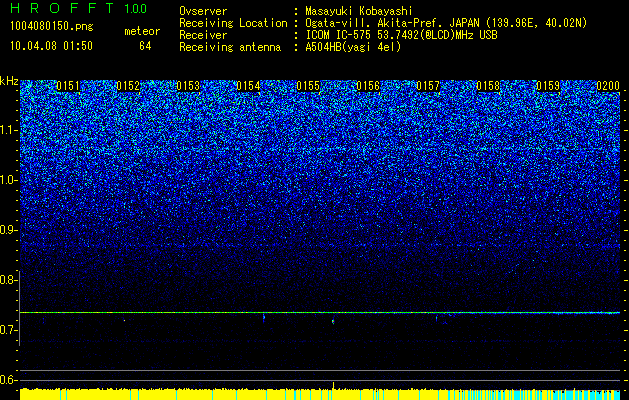629x400 pixels.
Task: Click the 'Receiving antenna' label
Action: (x=230, y=47)
